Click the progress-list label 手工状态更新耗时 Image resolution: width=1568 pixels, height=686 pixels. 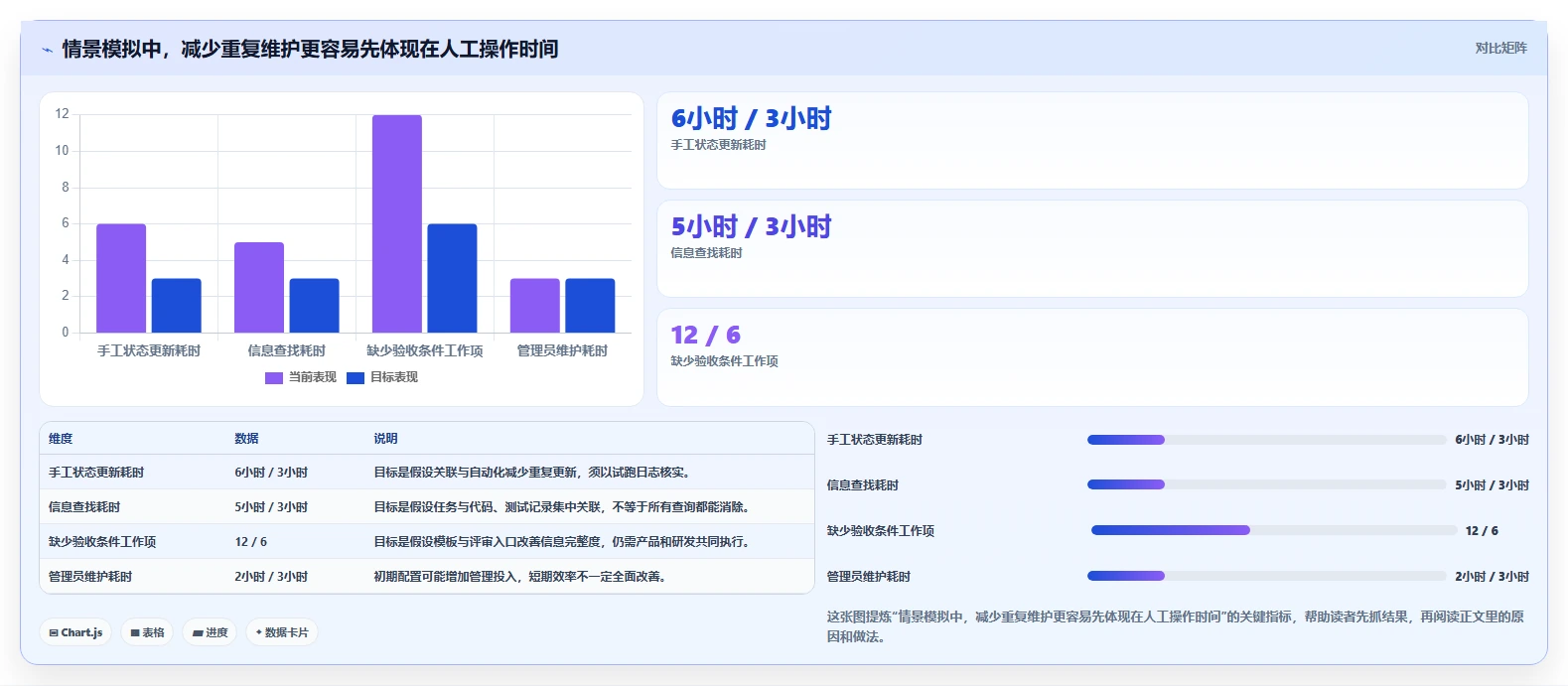click(875, 440)
